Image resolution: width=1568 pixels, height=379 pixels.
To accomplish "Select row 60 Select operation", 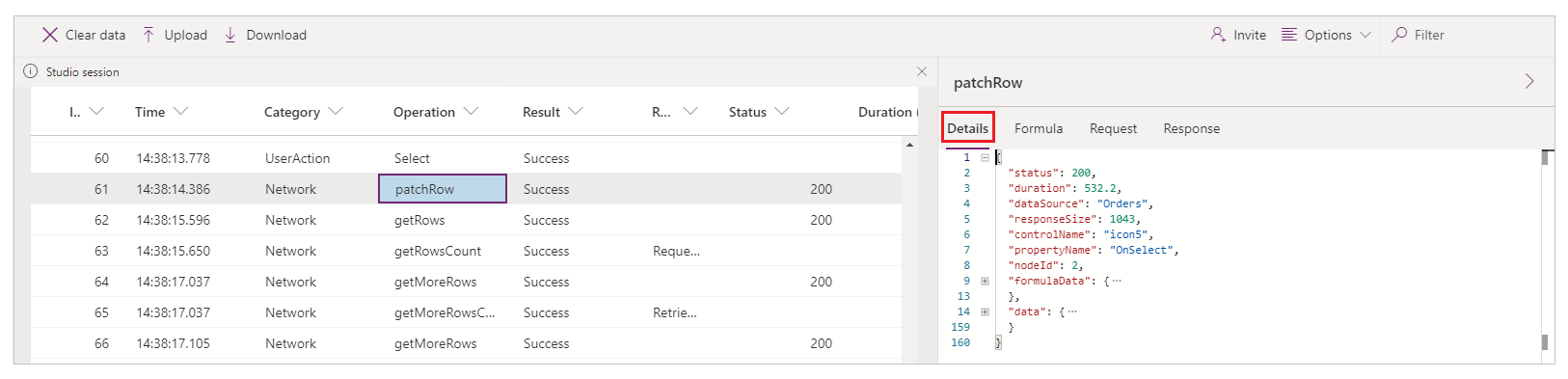I will 412,158.
